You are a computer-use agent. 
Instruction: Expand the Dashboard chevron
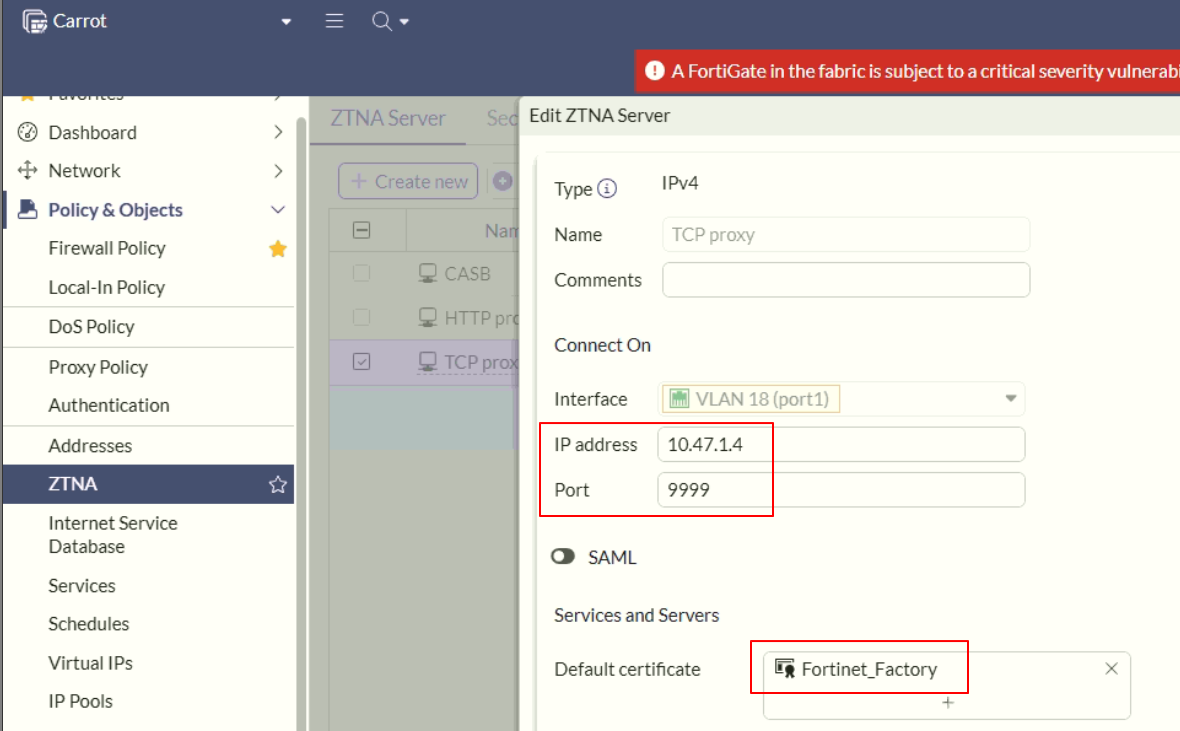[278, 132]
